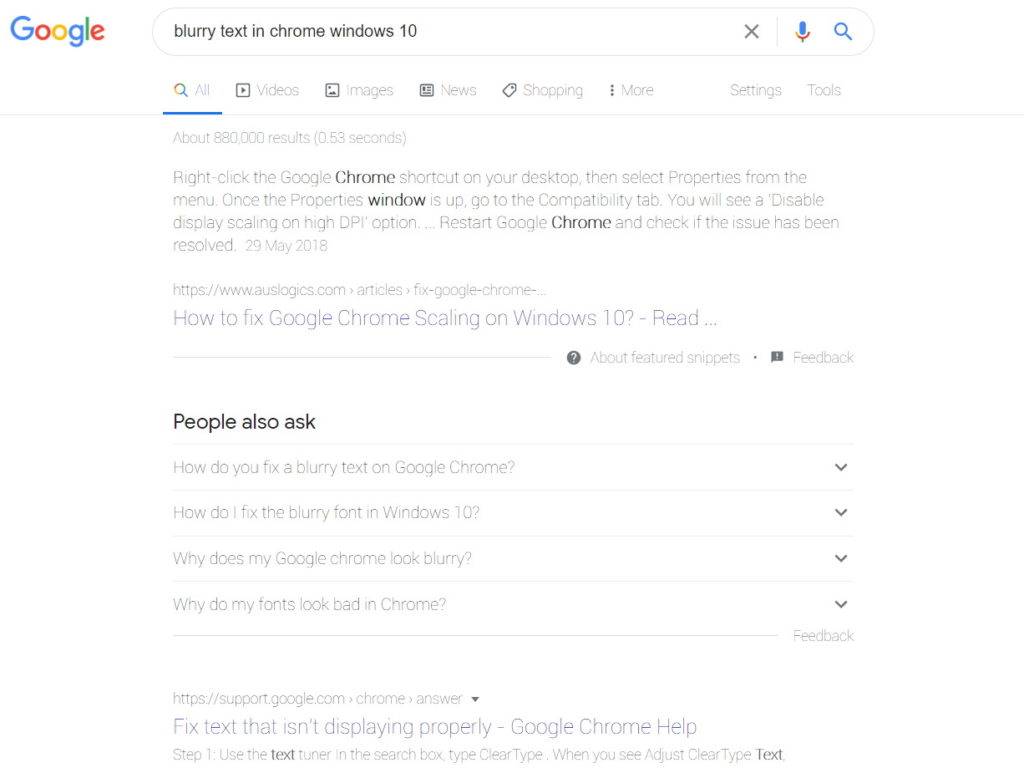
Task: Click the question mark featured snippets icon
Action: (574, 358)
